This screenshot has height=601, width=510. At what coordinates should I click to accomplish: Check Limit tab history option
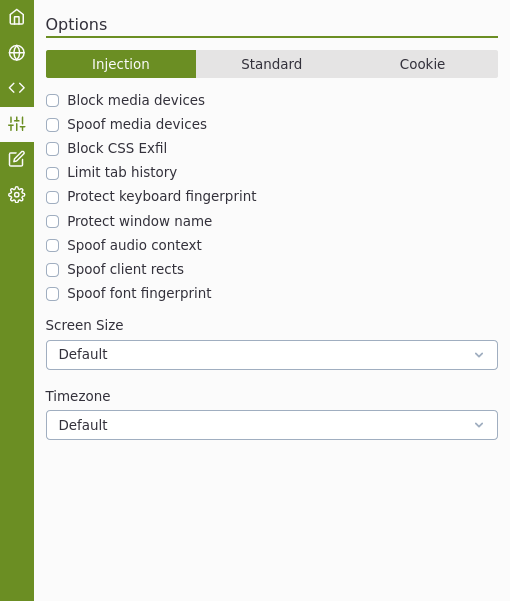[x=52, y=173]
